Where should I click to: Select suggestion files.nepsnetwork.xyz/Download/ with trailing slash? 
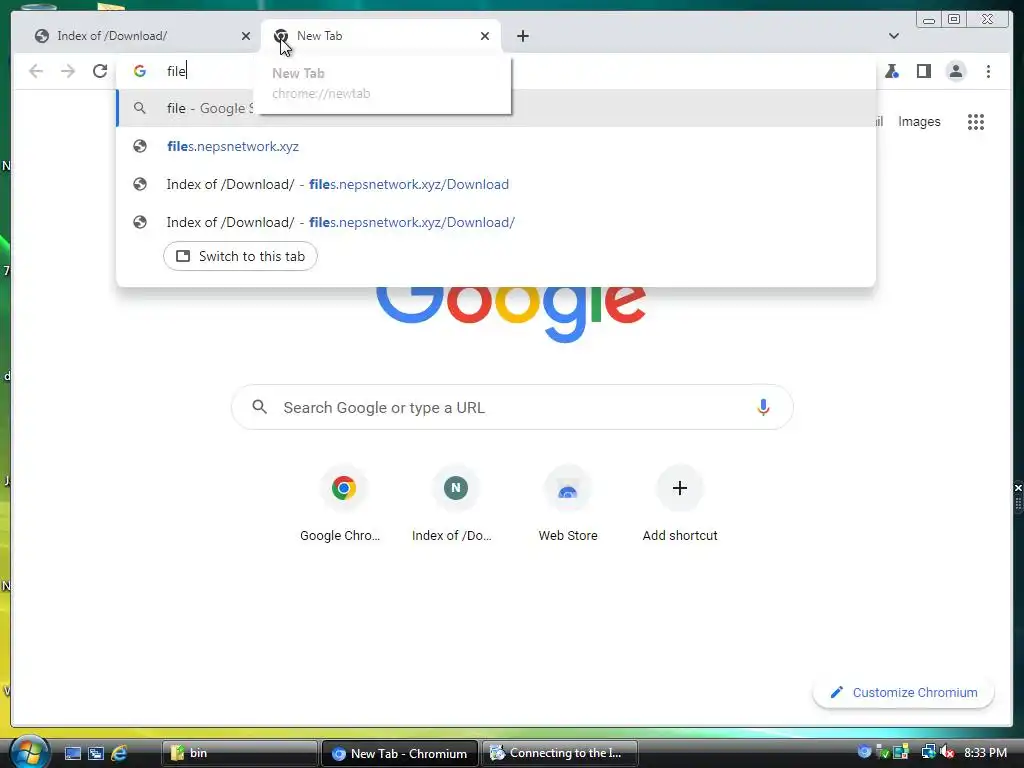tap(496, 222)
